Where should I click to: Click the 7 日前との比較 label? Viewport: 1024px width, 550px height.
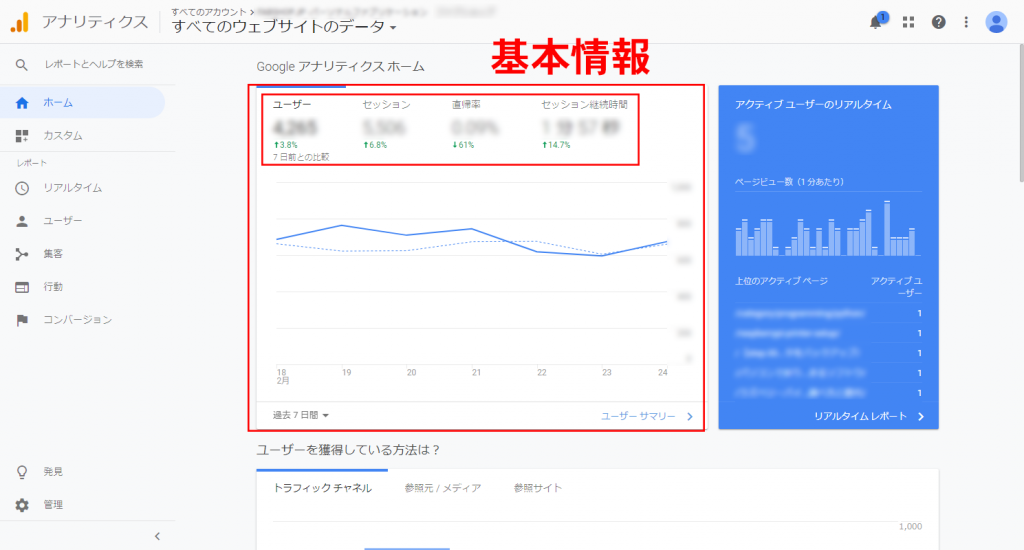click(x=301, y=157)
